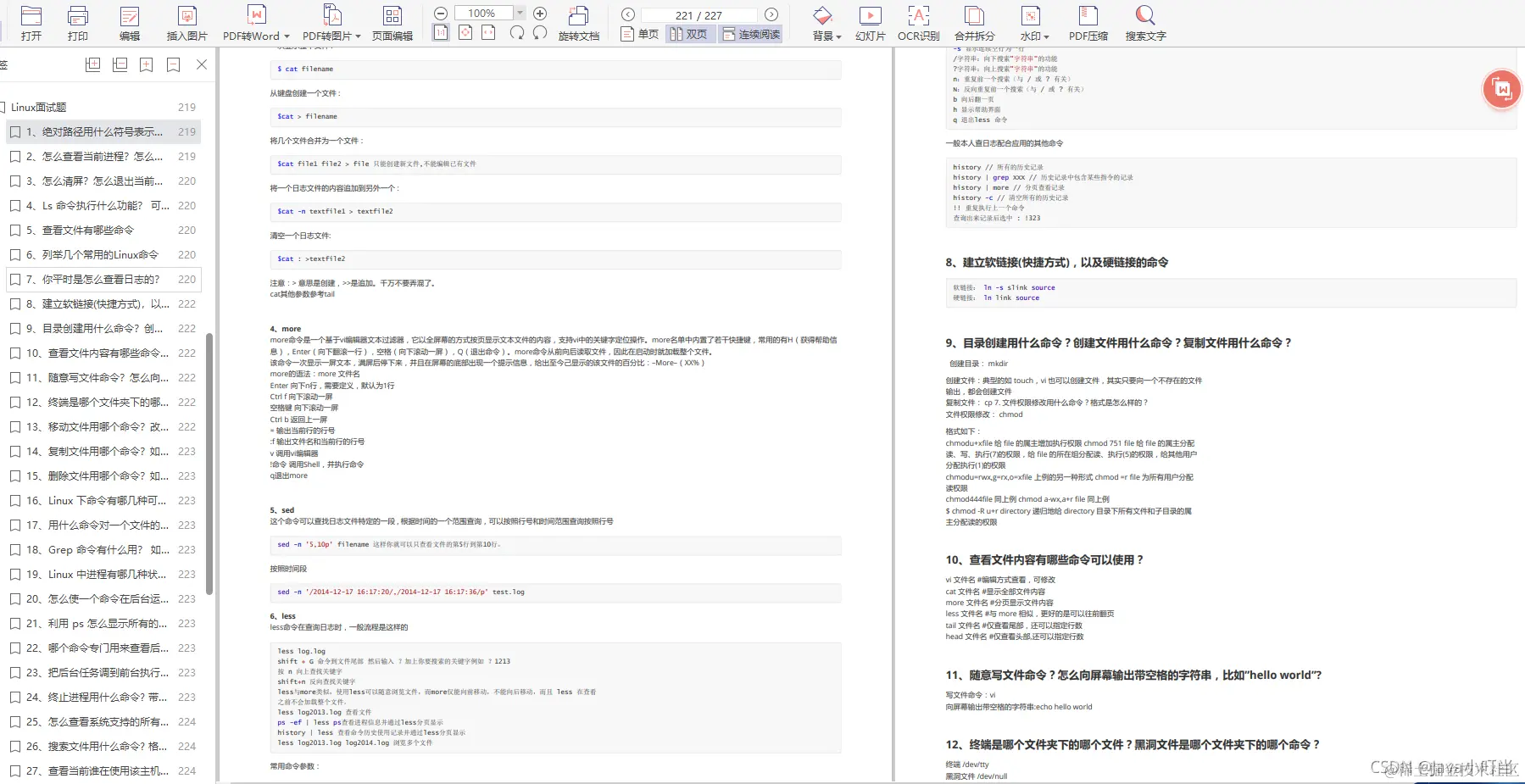Choose the 插入图片 insert image tool
The width and height of the screenshot is (1525, 784).
tap(187, 23)
